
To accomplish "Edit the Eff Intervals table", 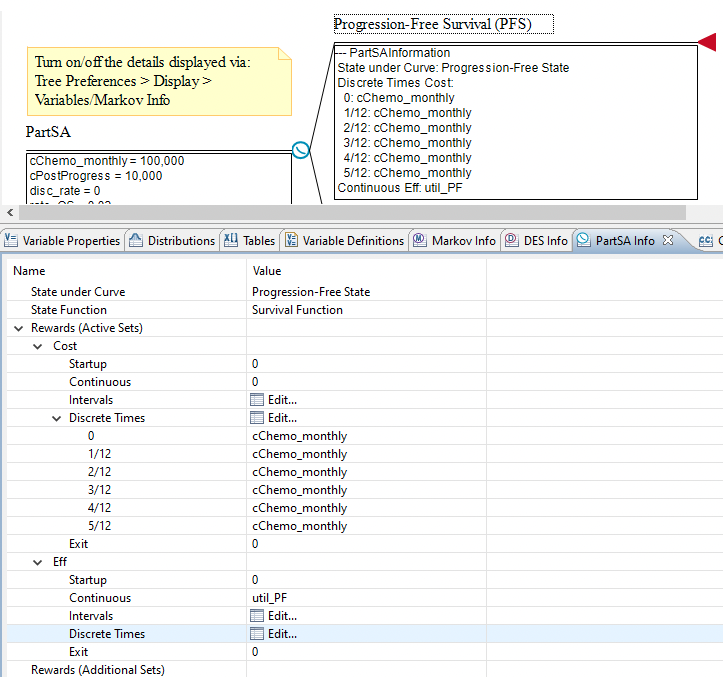I will (x=274, y=616).
